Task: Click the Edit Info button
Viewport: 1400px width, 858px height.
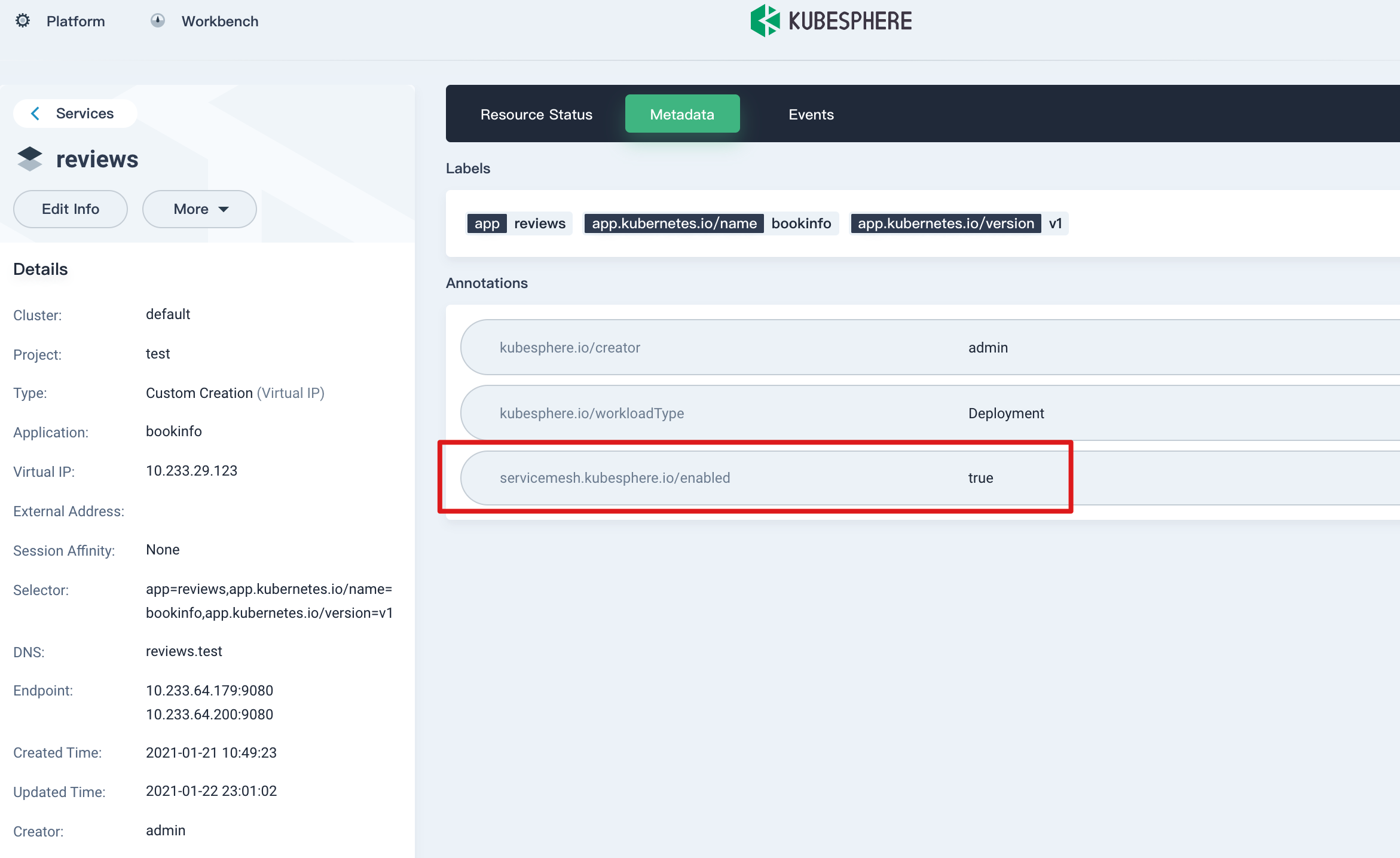Action: click(70, 209)
